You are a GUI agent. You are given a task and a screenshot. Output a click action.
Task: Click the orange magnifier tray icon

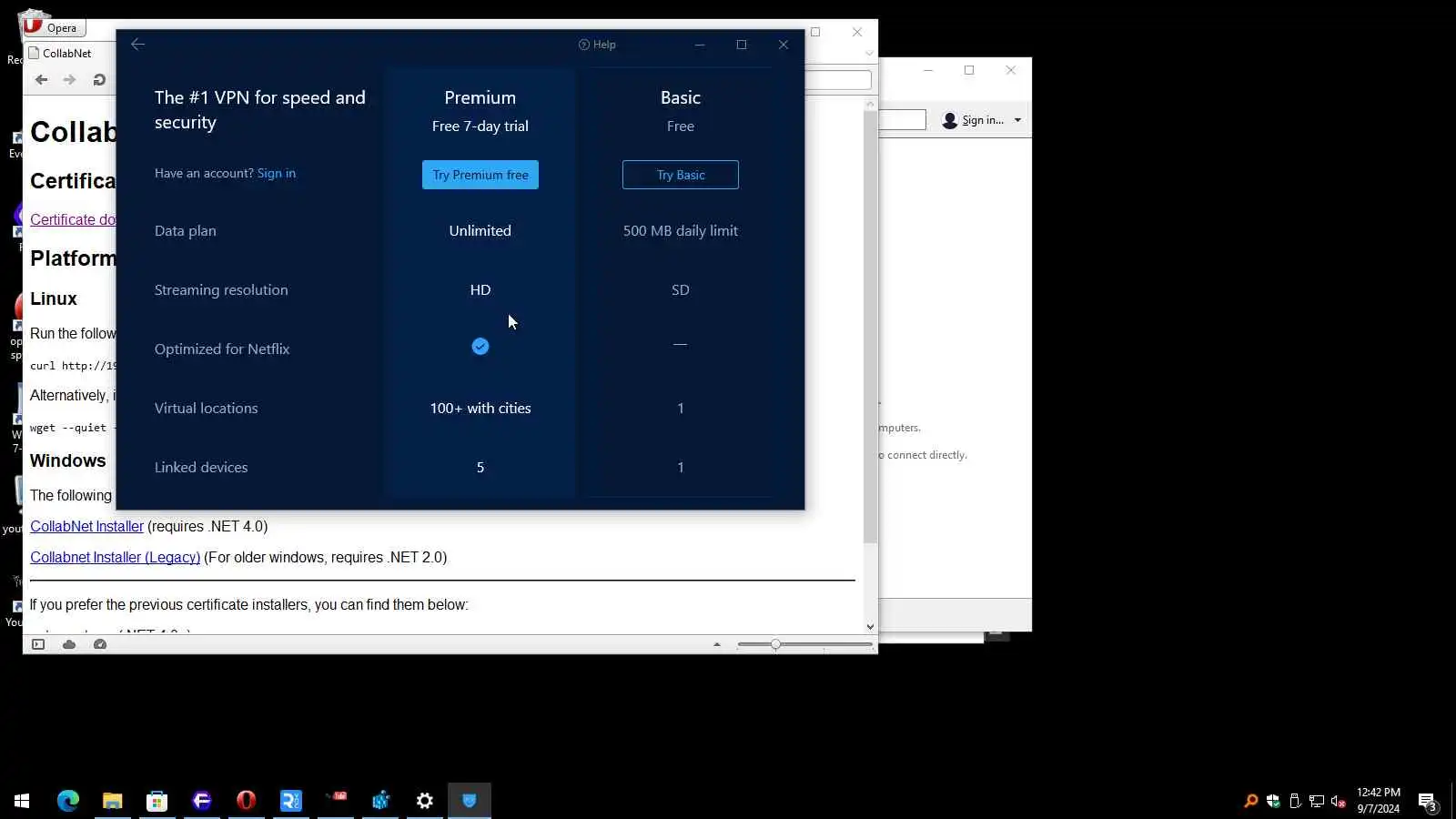pos(1251,801)
